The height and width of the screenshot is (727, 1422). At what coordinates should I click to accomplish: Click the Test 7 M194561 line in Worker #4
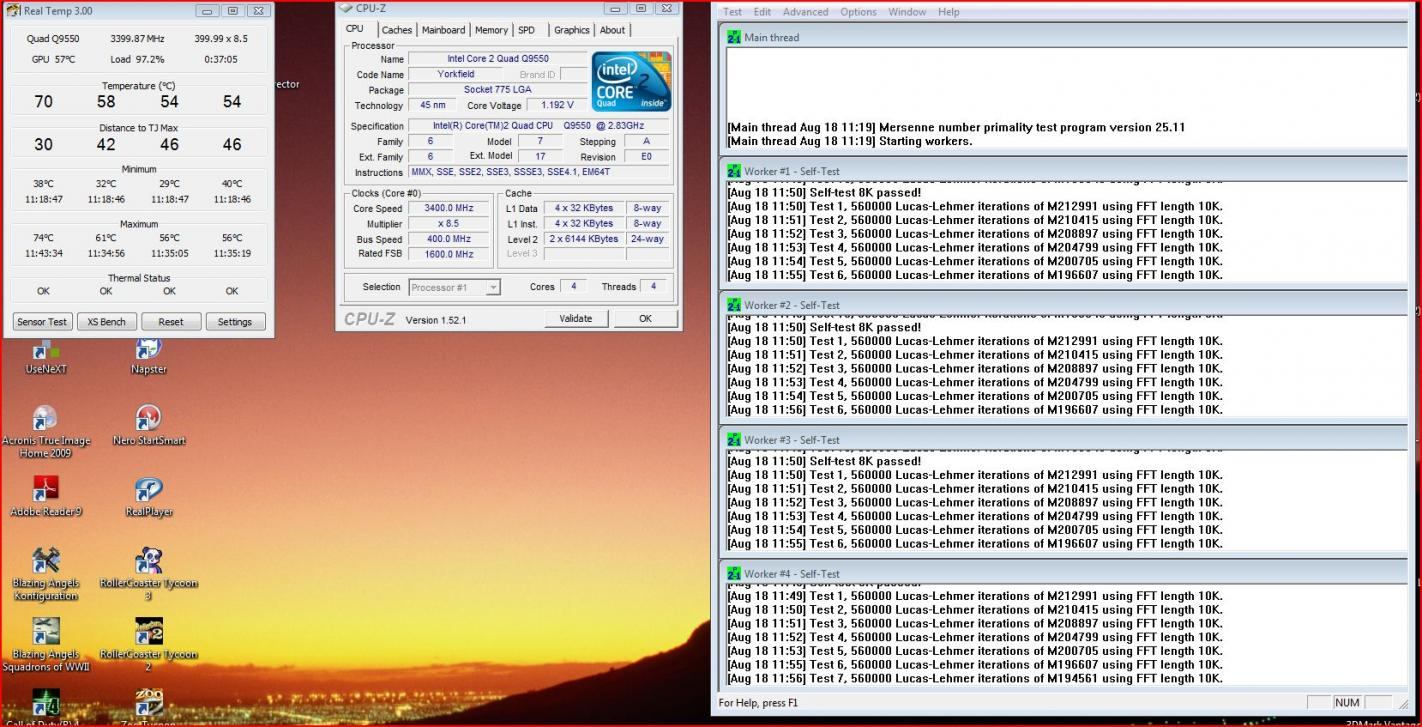click(975, 678)
